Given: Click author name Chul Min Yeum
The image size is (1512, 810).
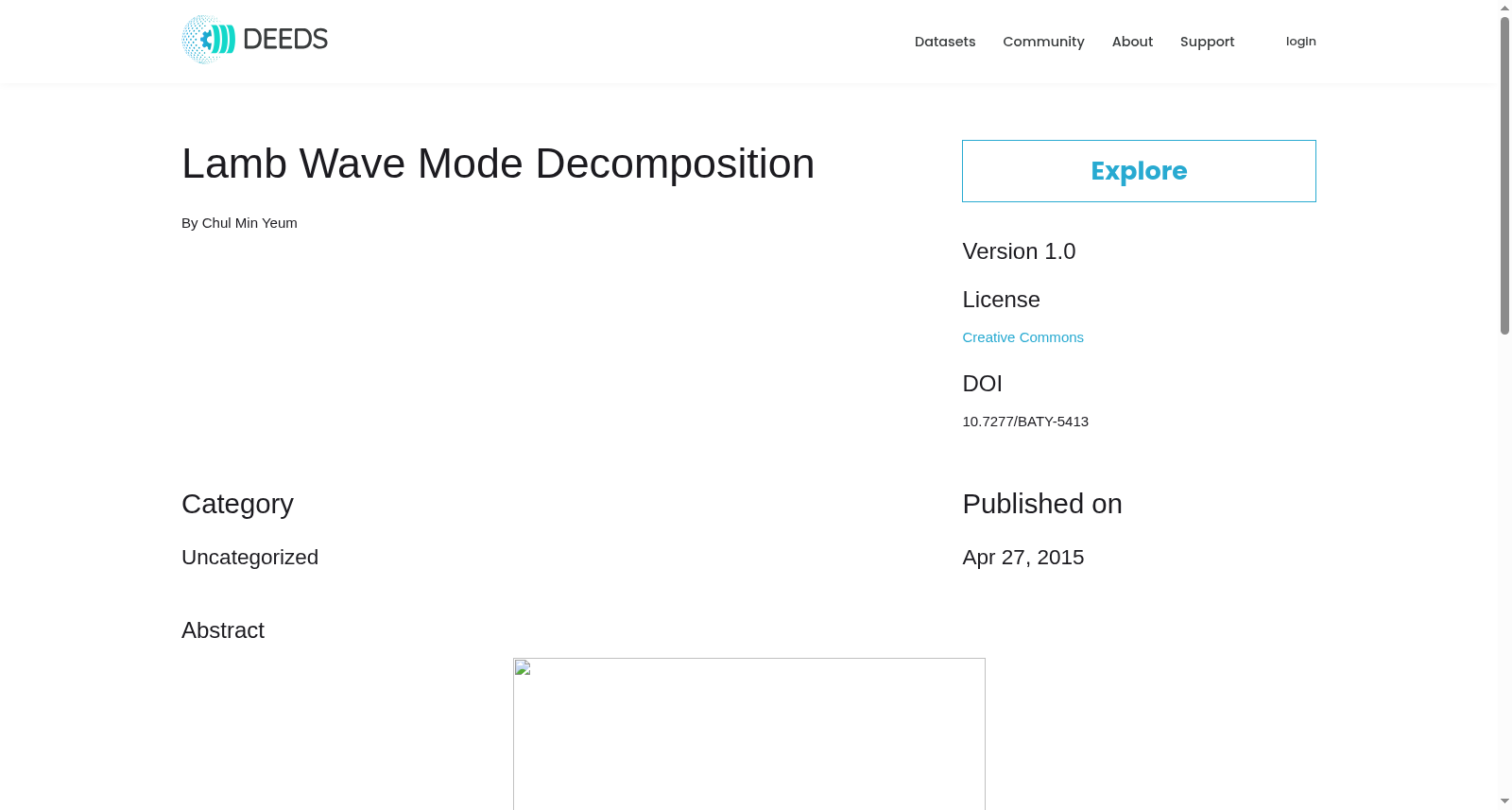Looking at the screenshot, I should tap(249, 223).
